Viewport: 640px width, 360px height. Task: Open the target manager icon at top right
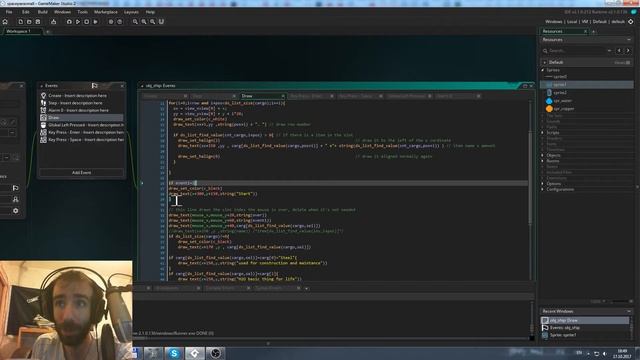[631, 22]
